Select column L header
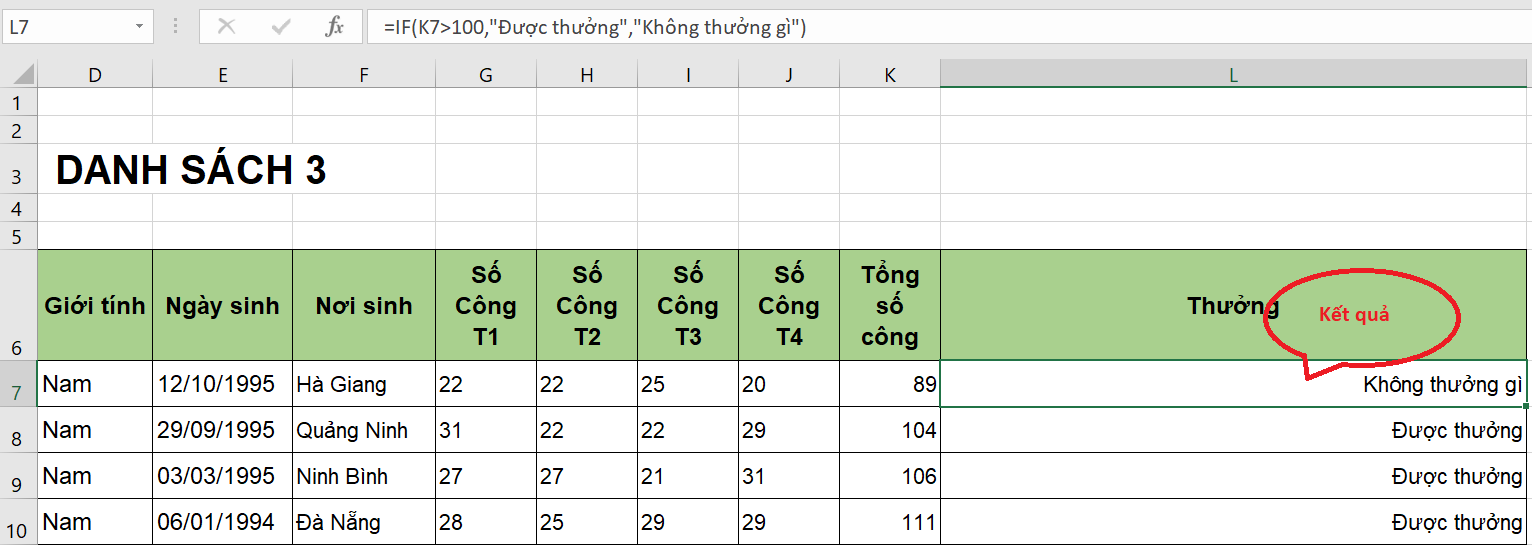The height and width of the screenshot is (545, 1532). click(x=1234, y=74)
